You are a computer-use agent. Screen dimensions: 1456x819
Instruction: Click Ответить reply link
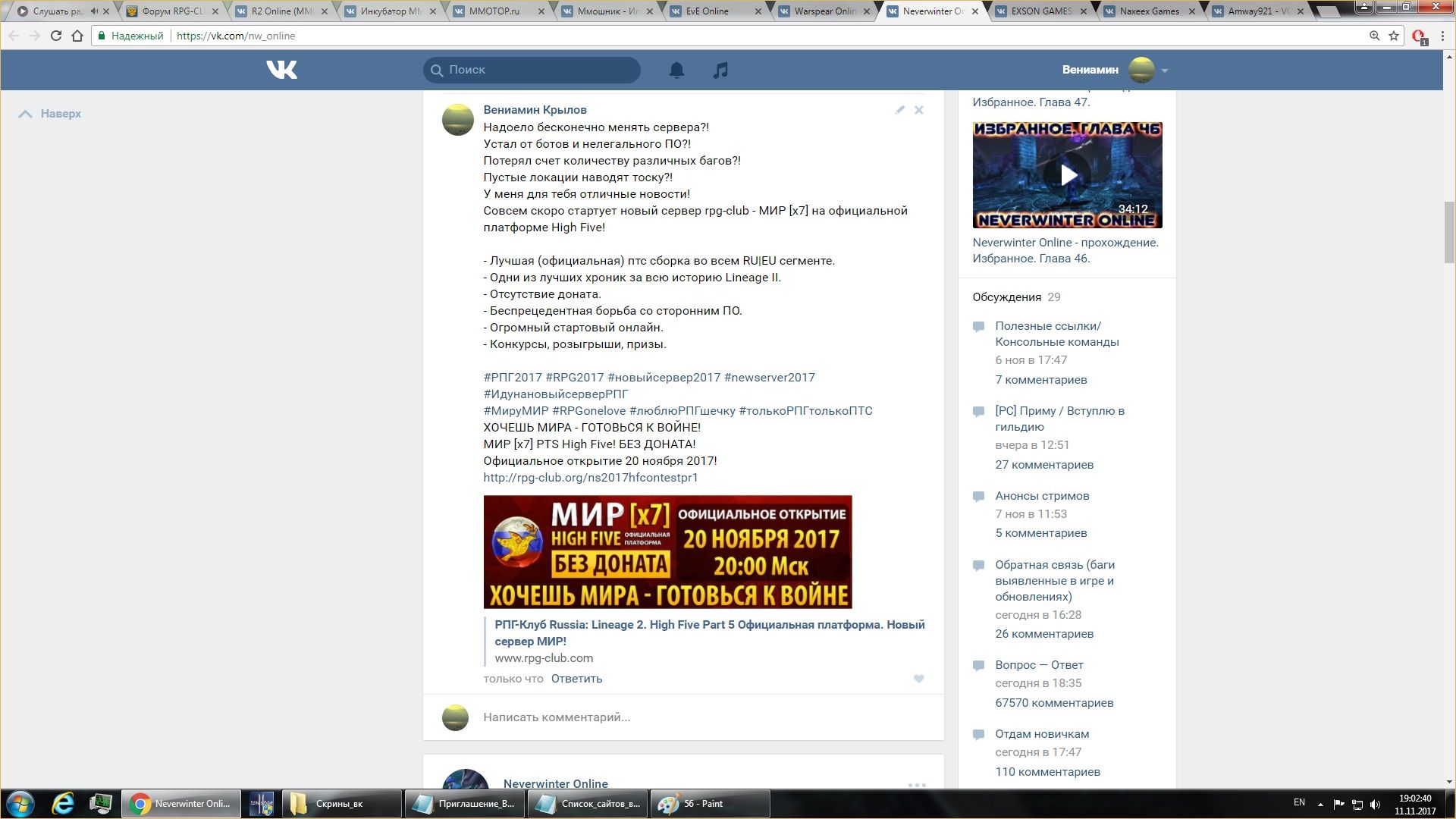[576, 679]
